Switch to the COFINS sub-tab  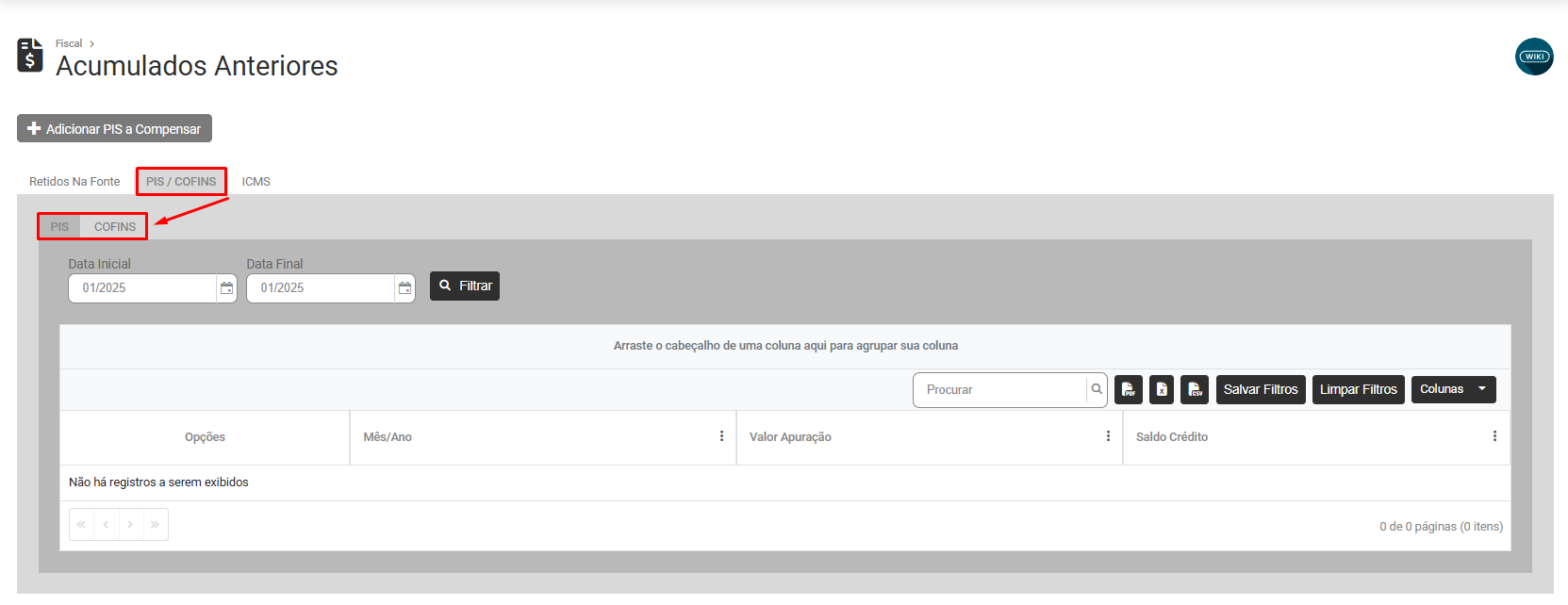(x=115, y=227)
